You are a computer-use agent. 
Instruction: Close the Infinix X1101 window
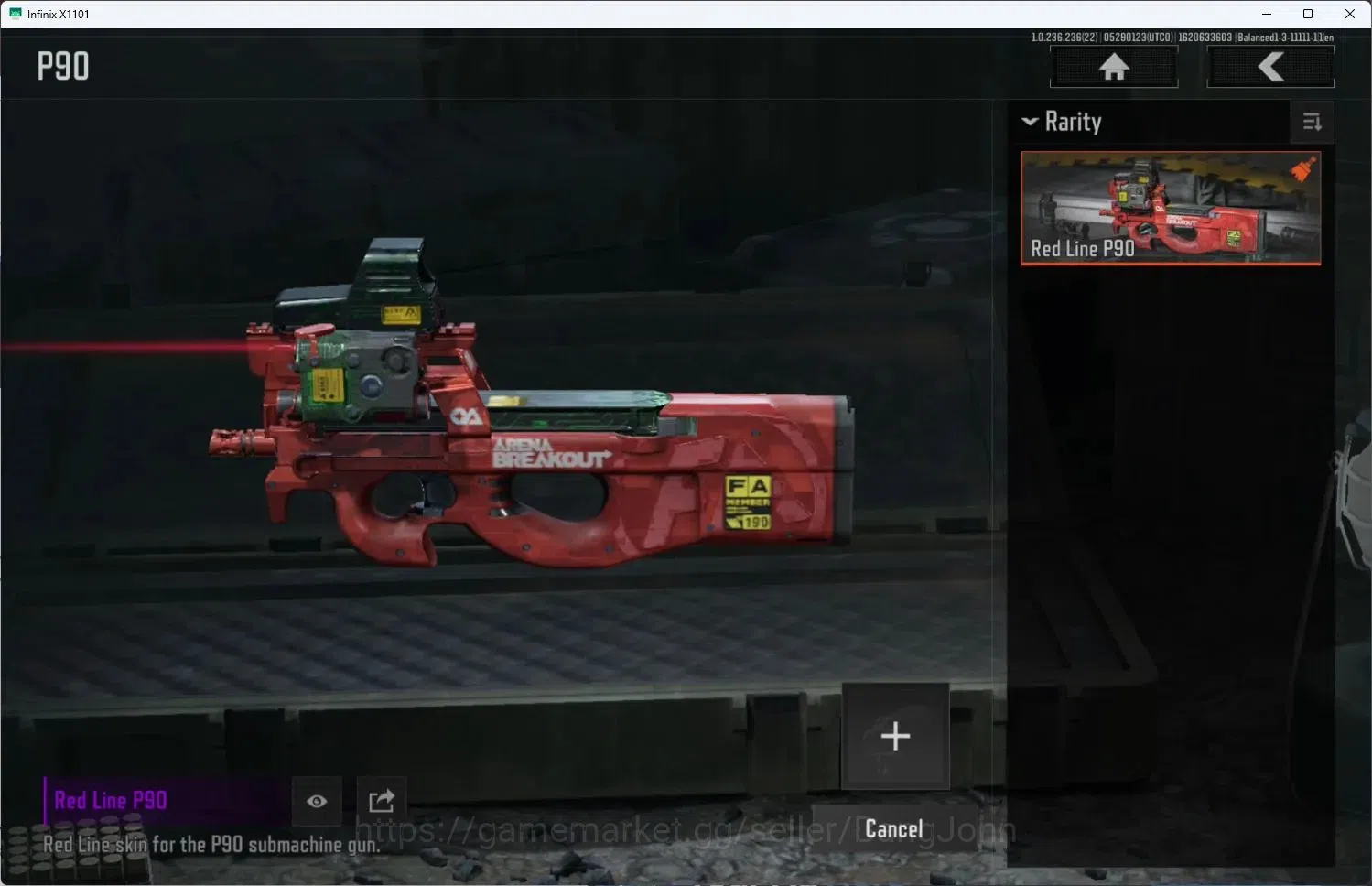1350,14
